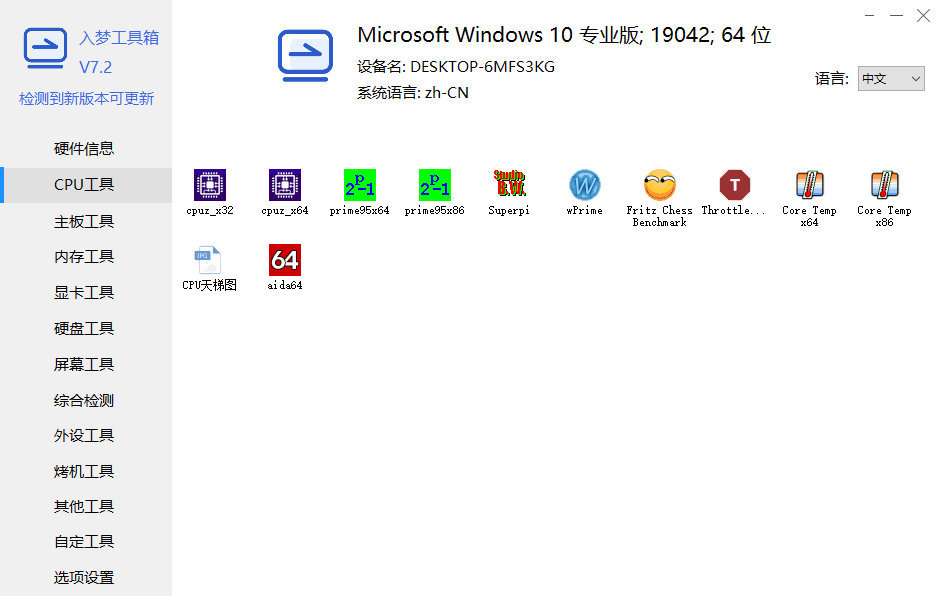Open the wPrime benchmark icon
This screenshot has height=596, width=941.
click(585, 185)
